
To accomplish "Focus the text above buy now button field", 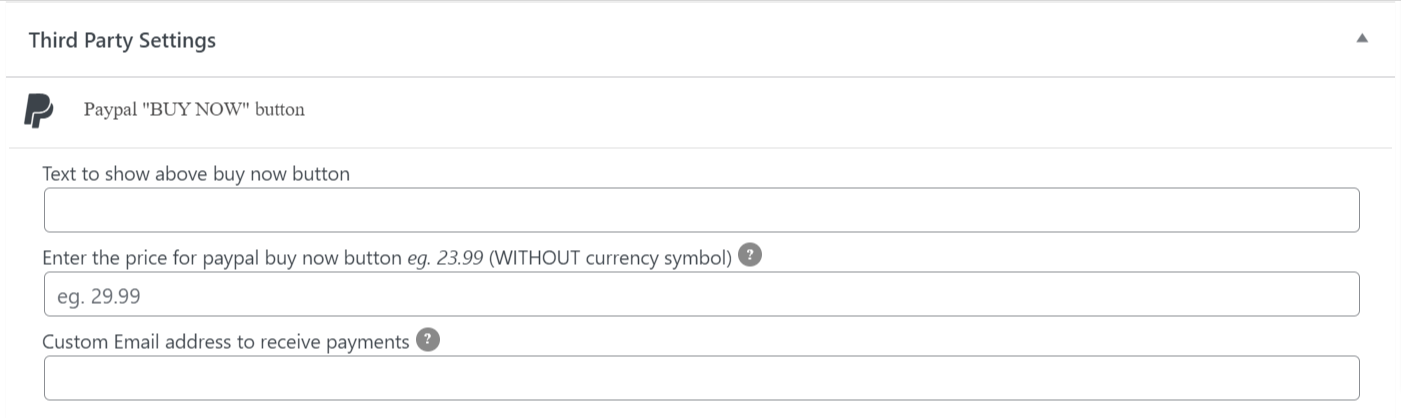I will [701, 210].
